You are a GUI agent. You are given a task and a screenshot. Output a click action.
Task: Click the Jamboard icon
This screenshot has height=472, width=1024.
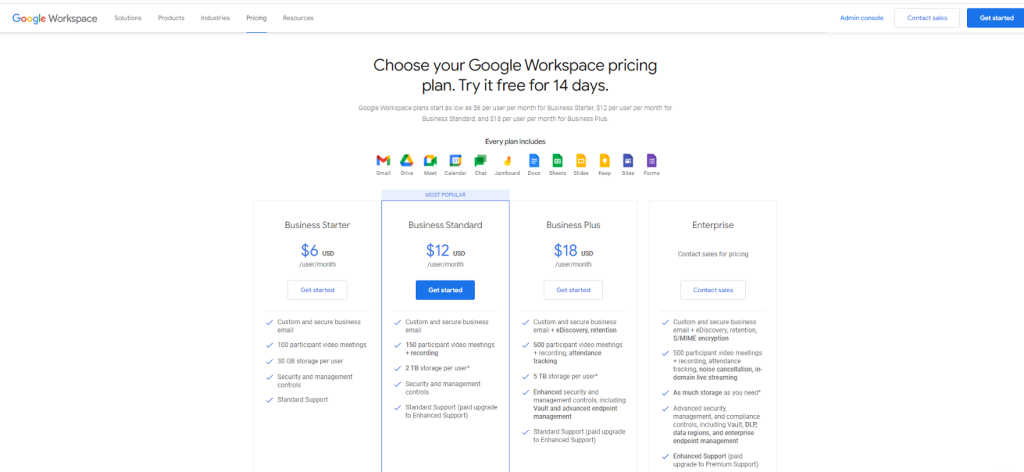click(x=507, y=161)
